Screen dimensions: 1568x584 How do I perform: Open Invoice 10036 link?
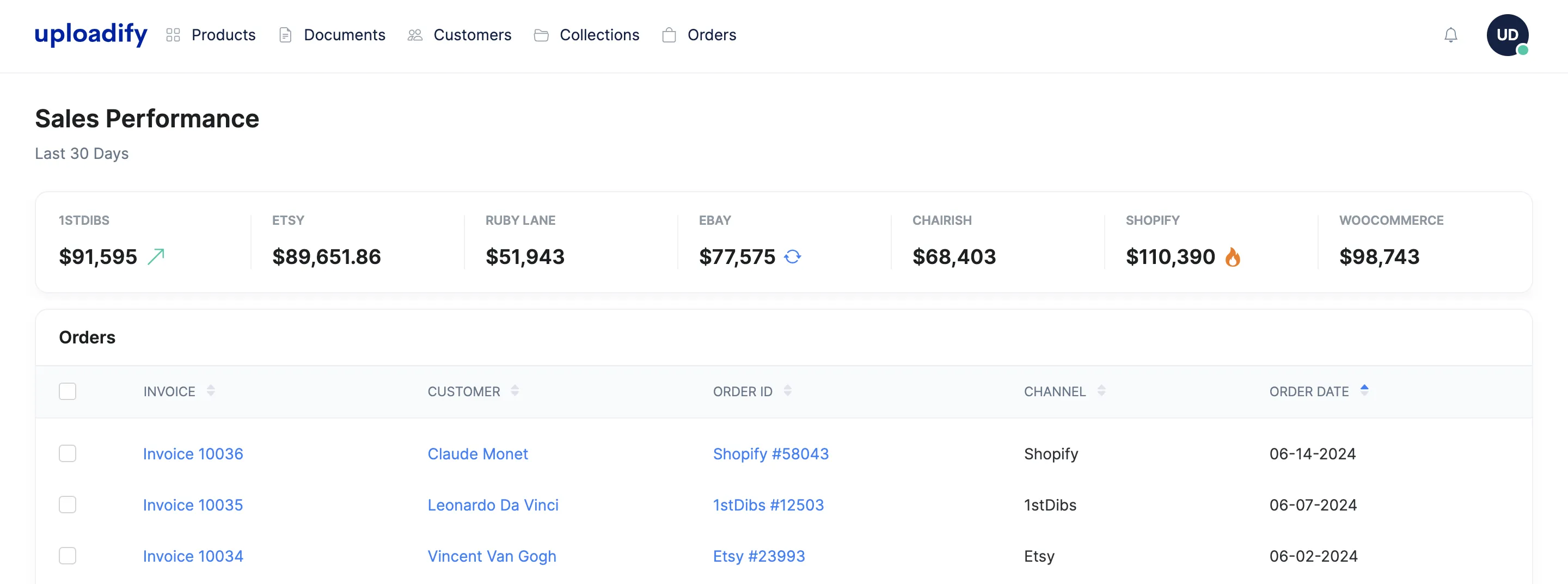coord(193,454)
